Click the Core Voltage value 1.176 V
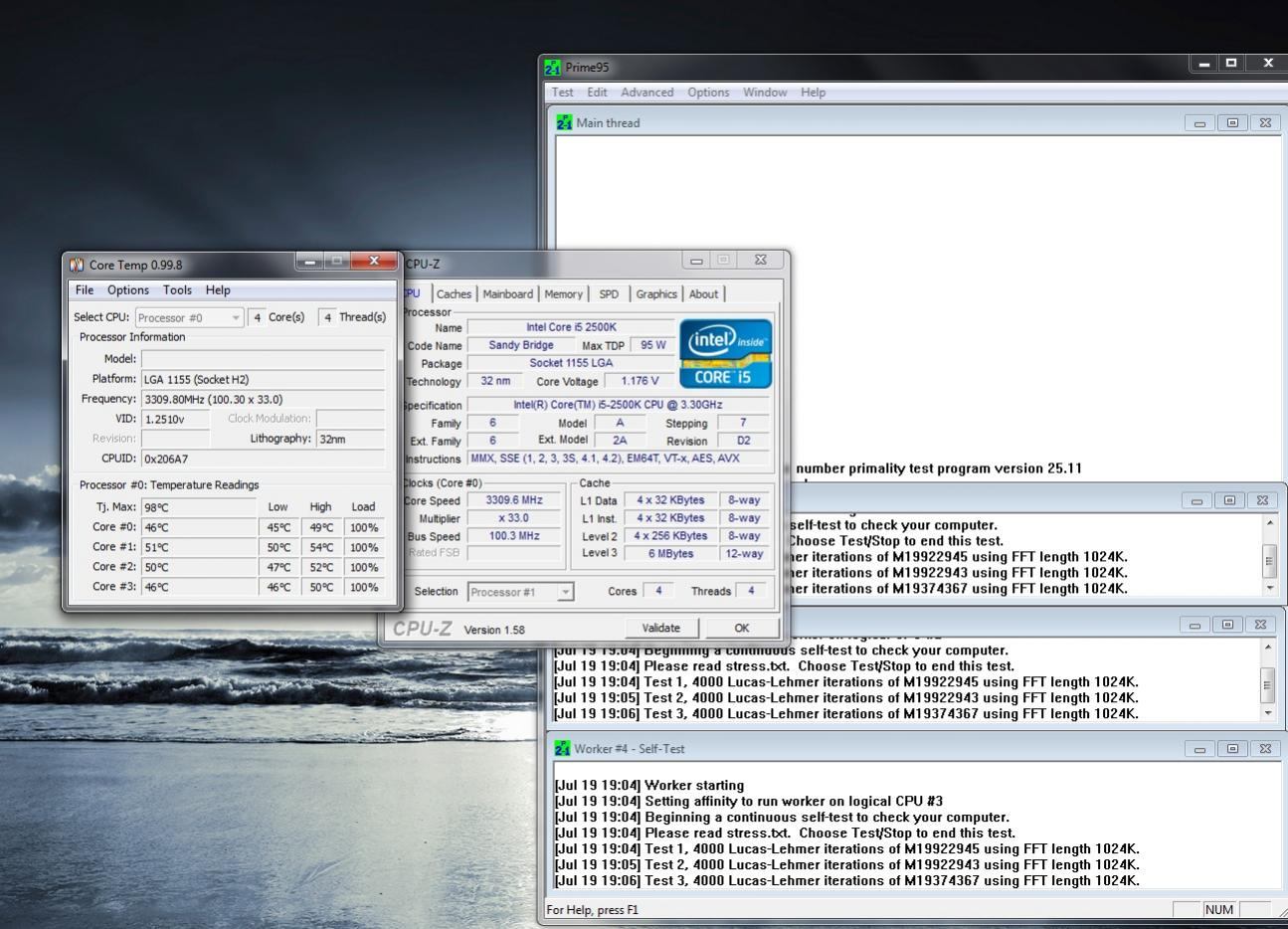 point(639,381)
